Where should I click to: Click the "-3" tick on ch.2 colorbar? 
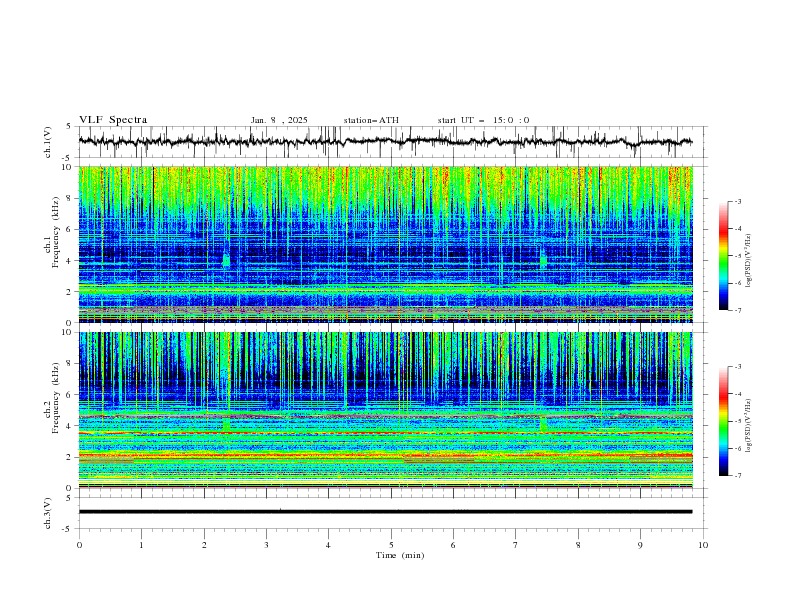(737, 367)
